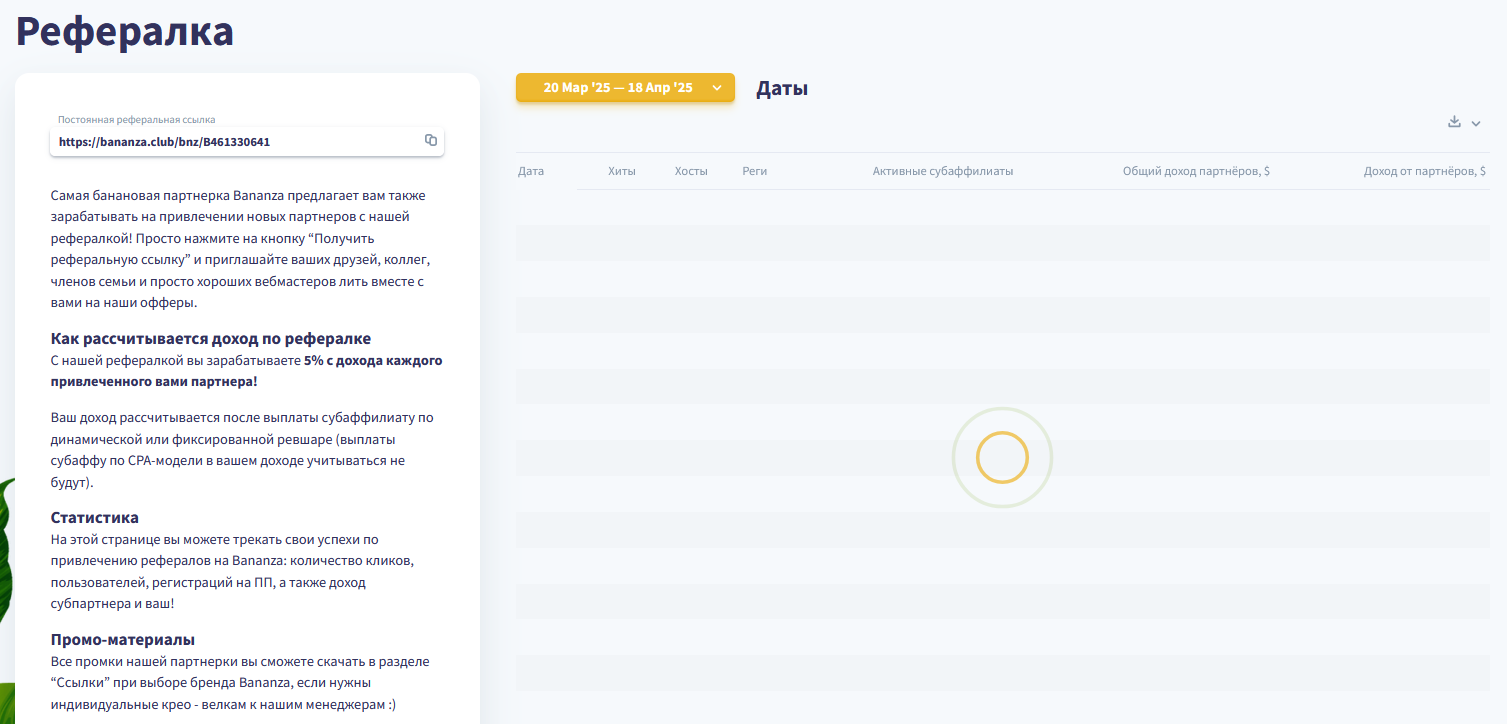Click the Общий доход партнёров, $ column header
The width and height of the screenshot is (1507, 724).
(x=1196, y=171)
